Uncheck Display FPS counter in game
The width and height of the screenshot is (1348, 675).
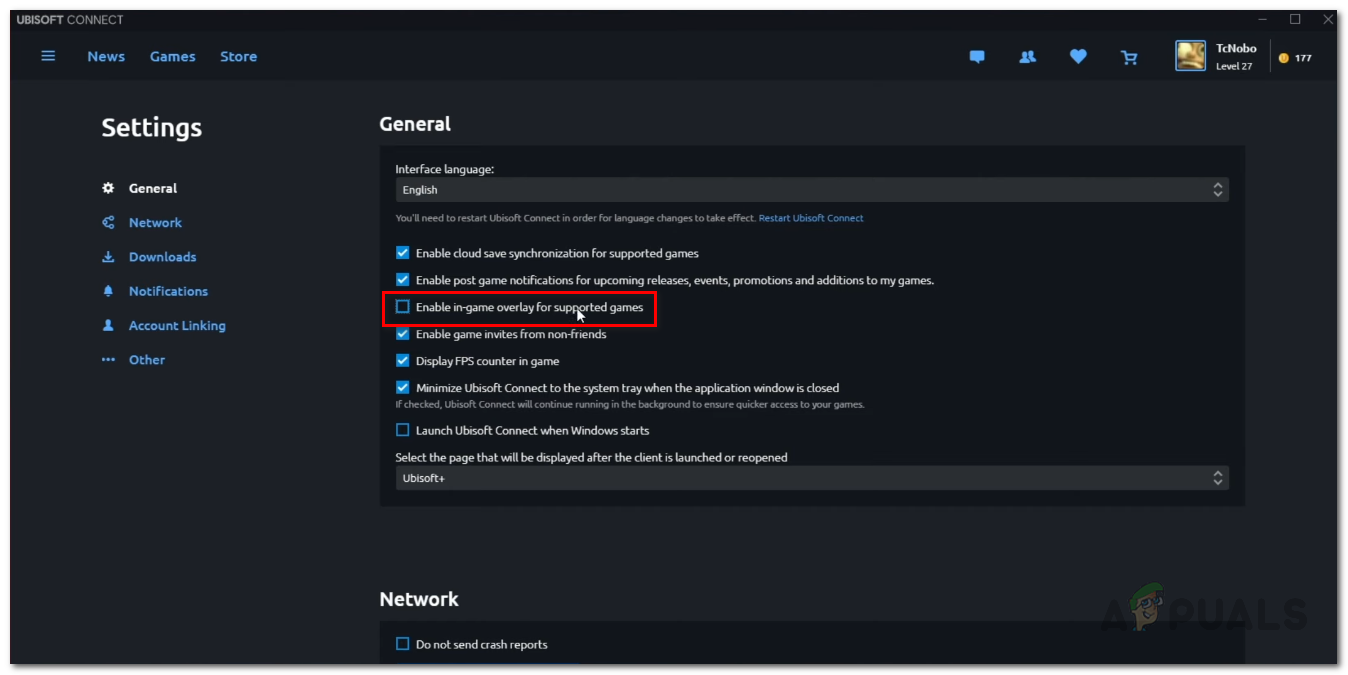[403, 361]
